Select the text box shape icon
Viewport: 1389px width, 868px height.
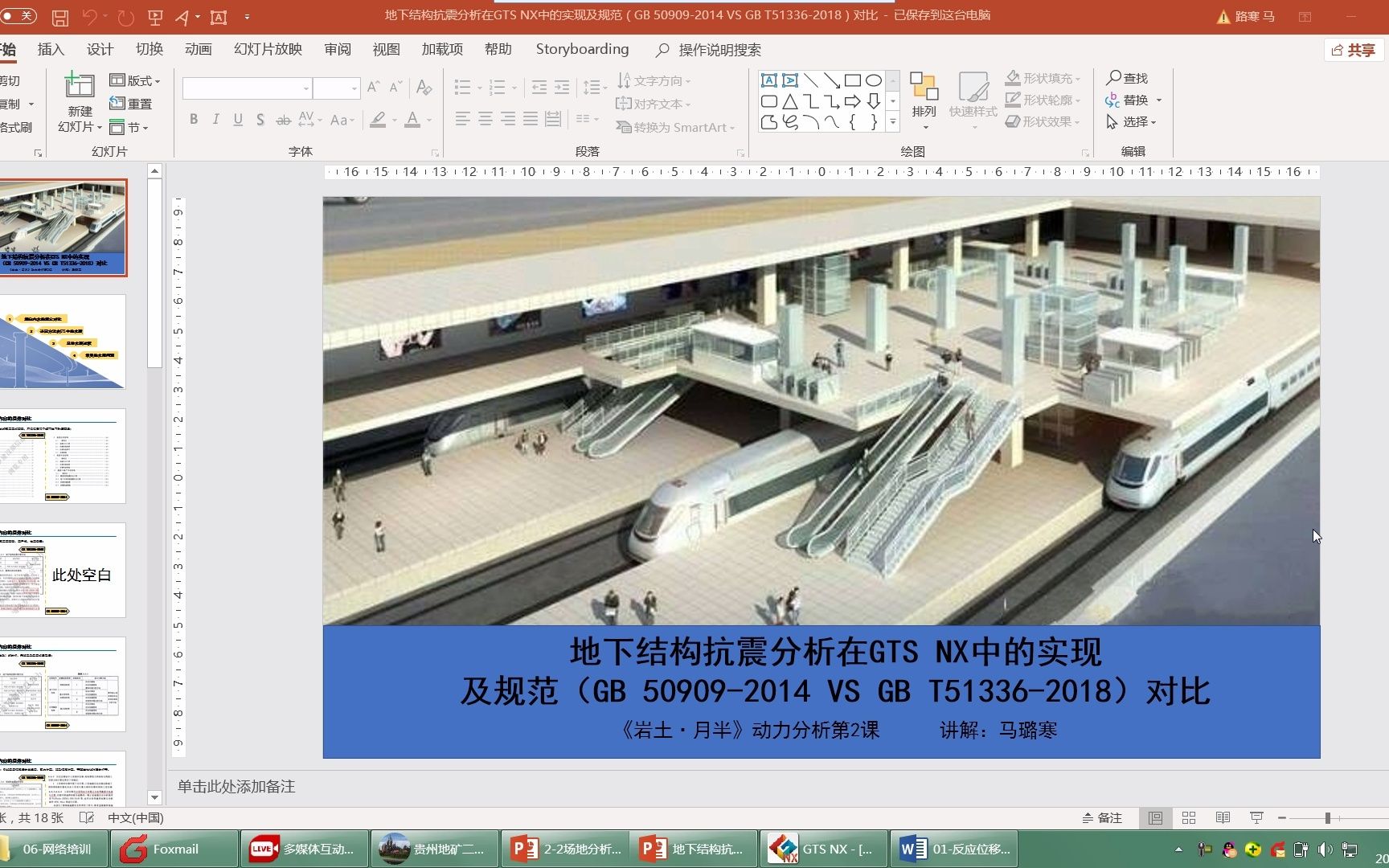[769, 80]
